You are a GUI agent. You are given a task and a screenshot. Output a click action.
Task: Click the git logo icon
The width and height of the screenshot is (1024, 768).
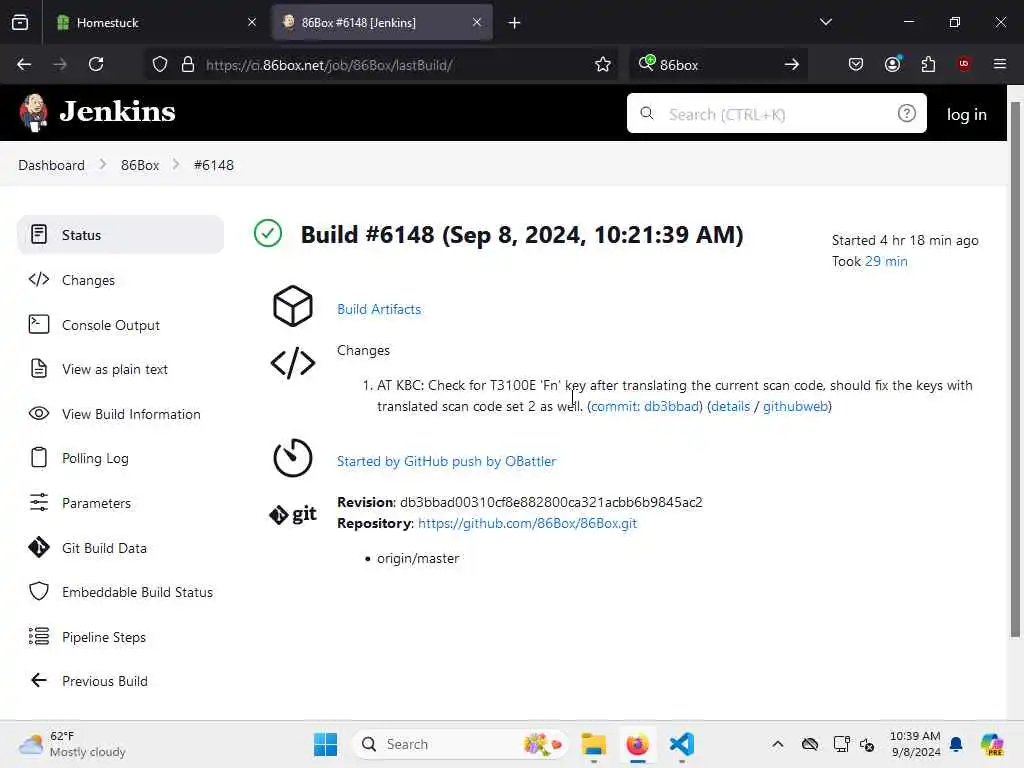(x=293, y=515)
